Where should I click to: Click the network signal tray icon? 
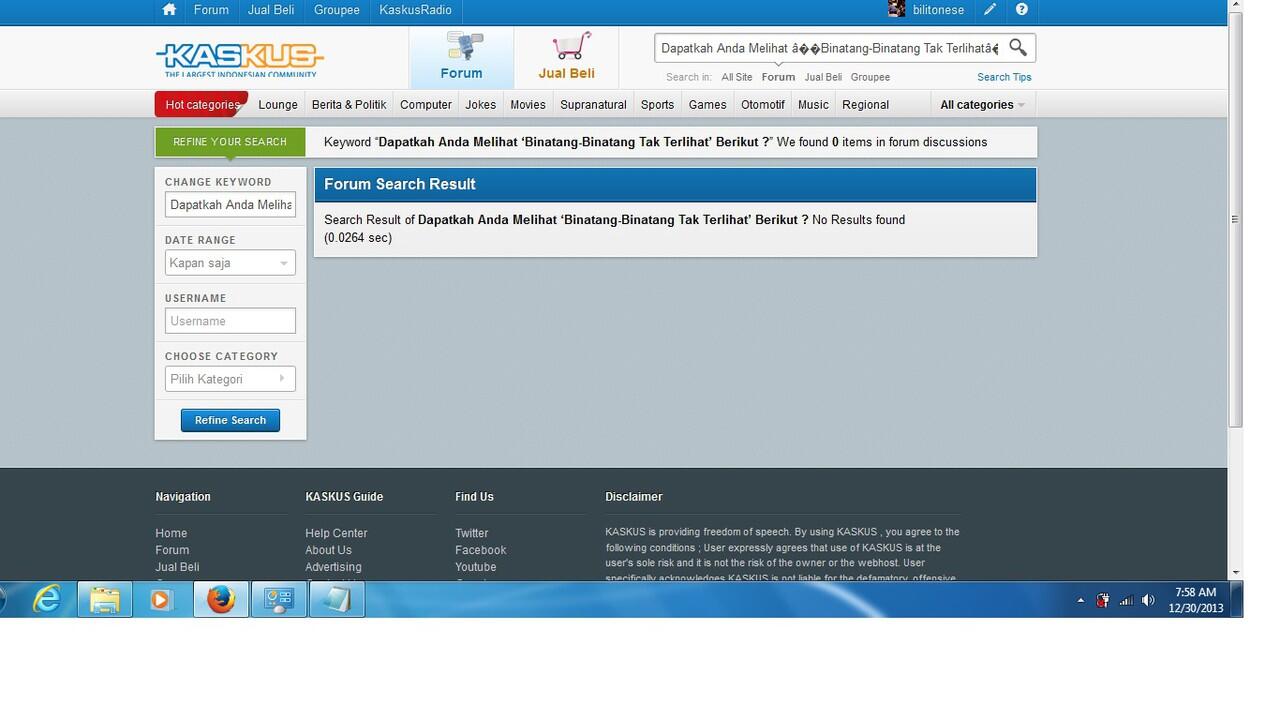coord(1126,601)
